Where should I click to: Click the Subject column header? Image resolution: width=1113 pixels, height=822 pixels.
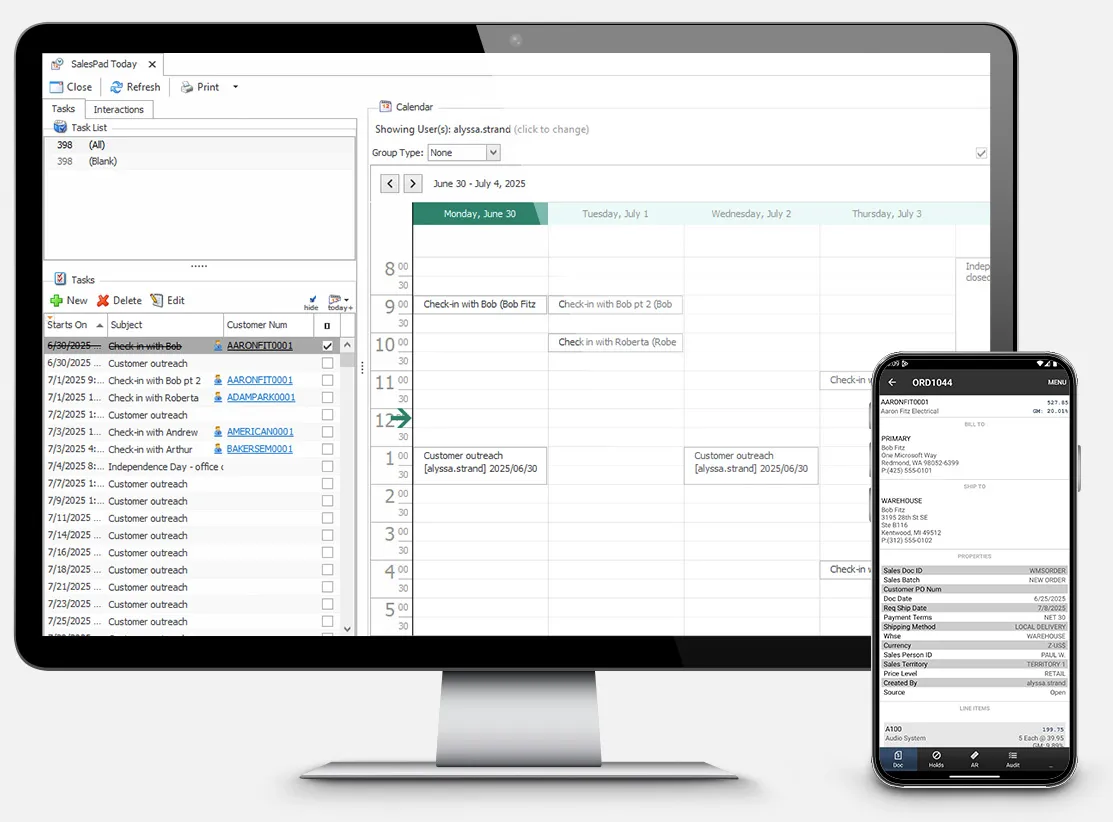(165, 324)
